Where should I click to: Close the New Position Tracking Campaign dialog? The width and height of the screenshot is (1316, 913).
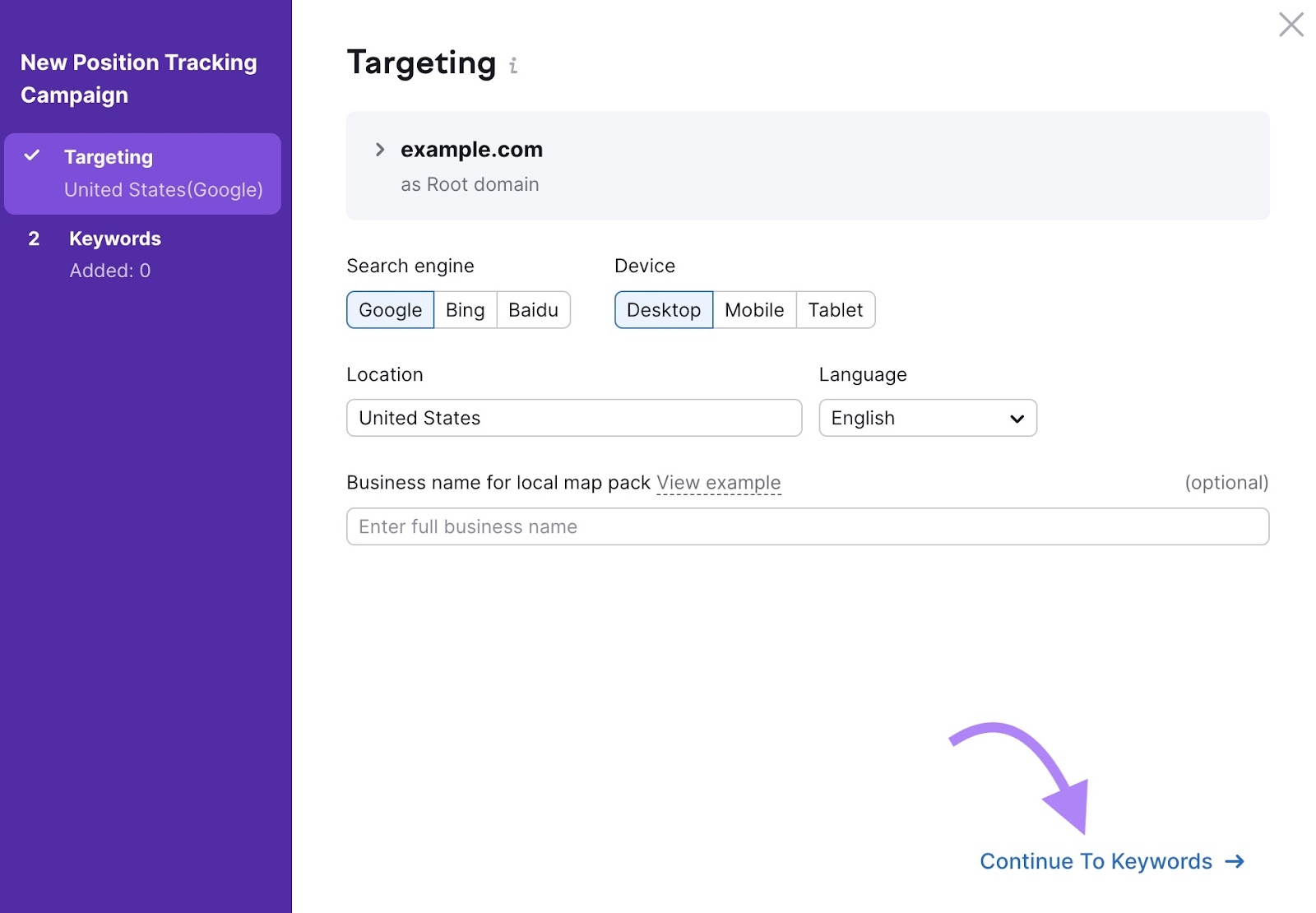point(1291,25)
